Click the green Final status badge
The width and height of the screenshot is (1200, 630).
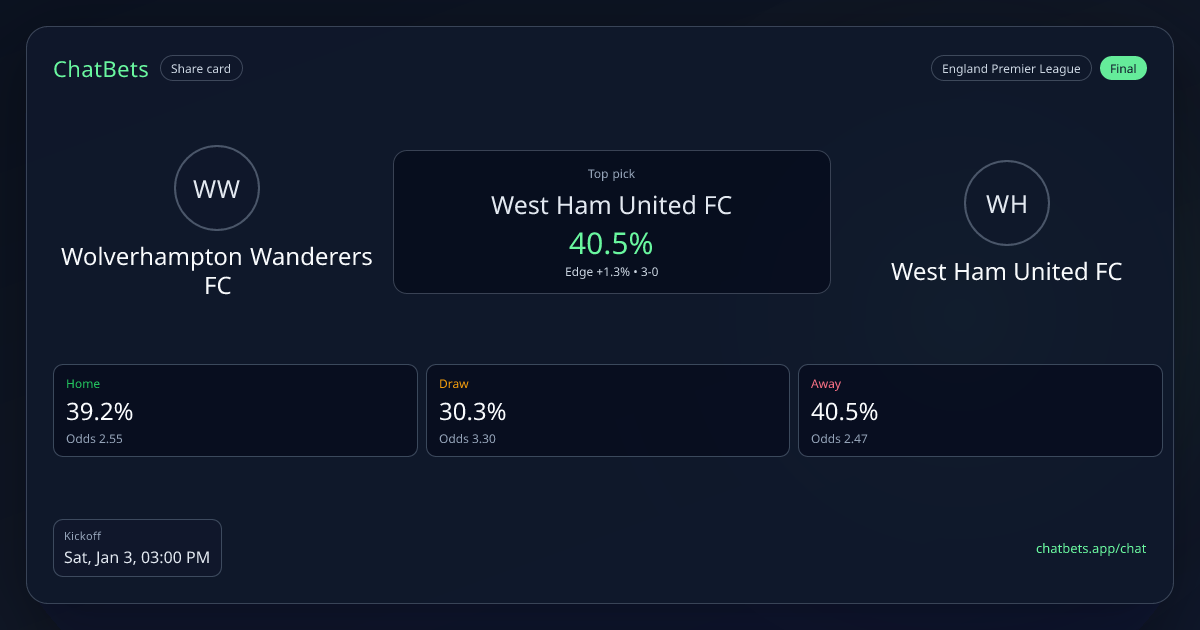(x=1123, y=69)
